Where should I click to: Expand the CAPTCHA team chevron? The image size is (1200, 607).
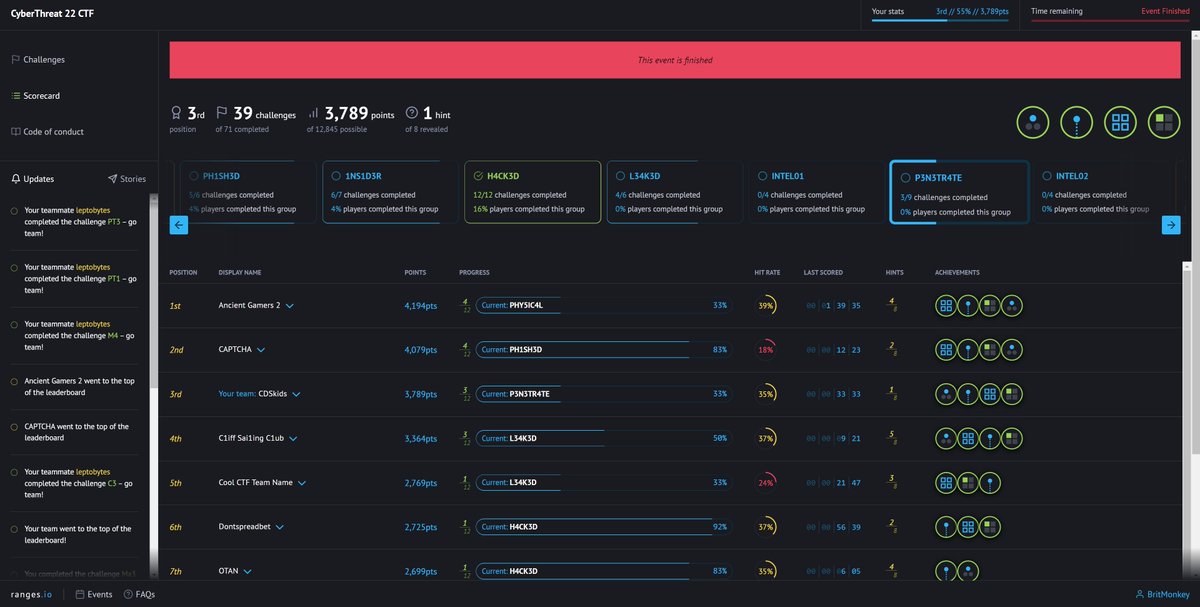point(261,350)
